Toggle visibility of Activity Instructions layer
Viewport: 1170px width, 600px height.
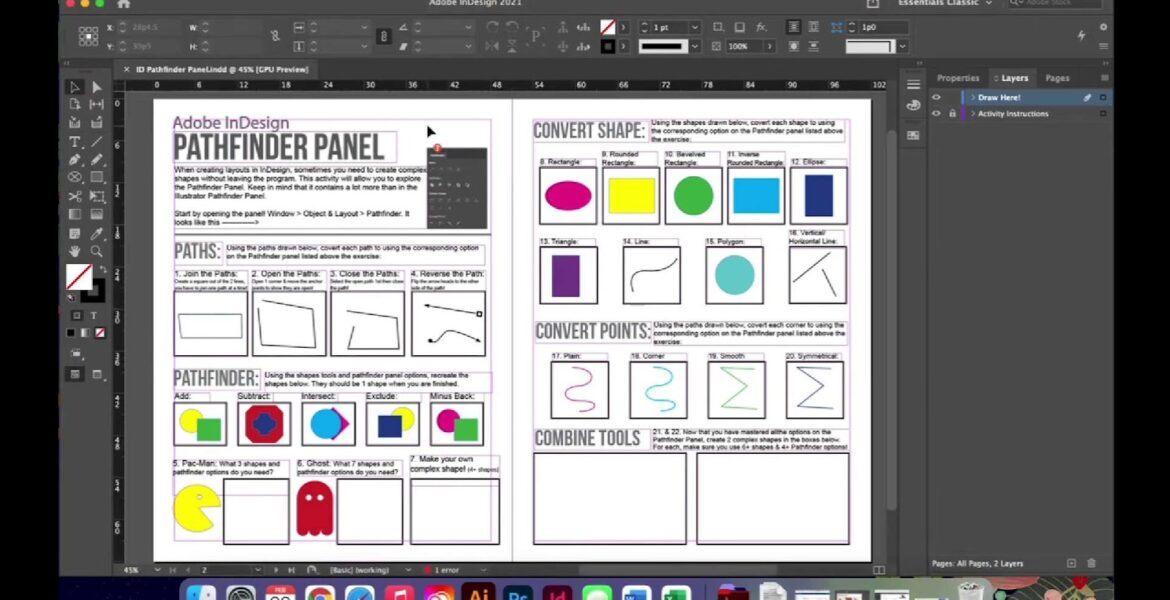point(936,113)
